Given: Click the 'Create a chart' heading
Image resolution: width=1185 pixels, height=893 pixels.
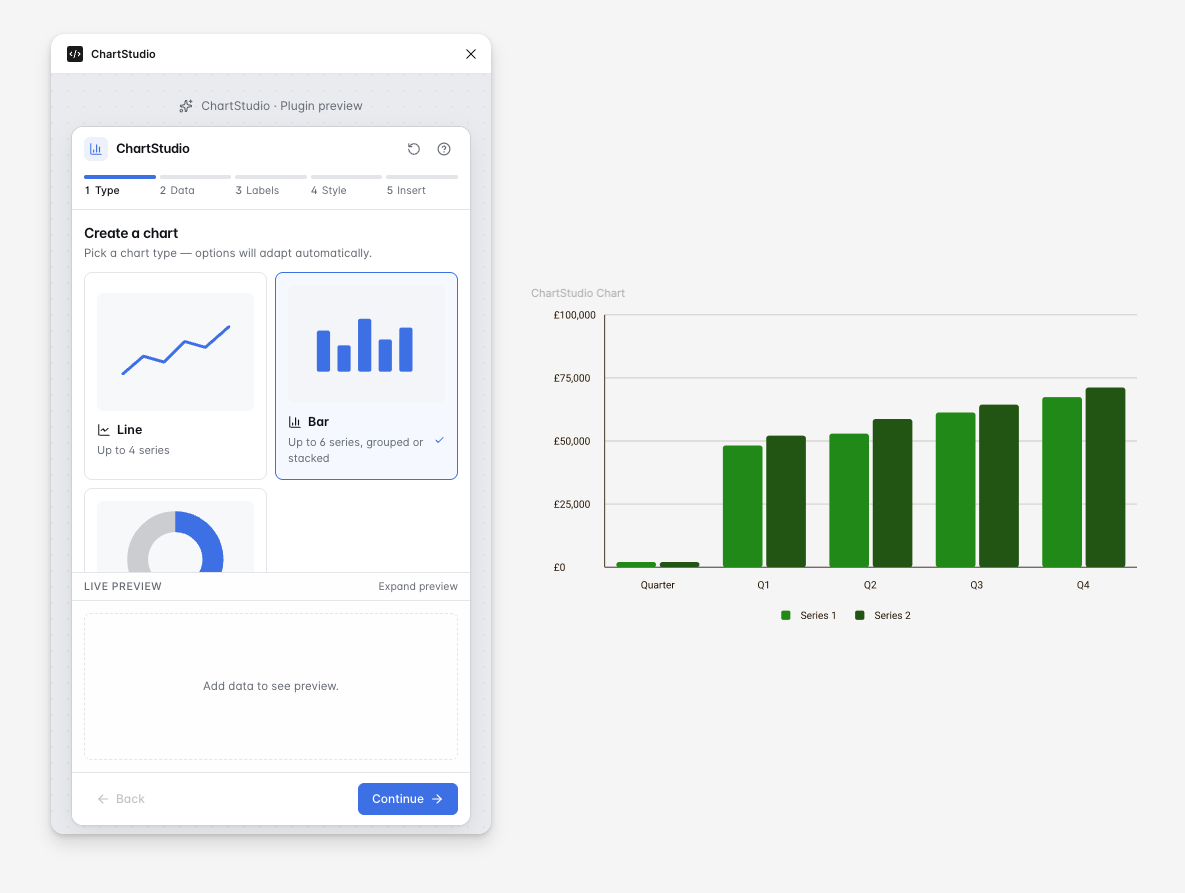Looking at the screenshot, I should click(131, 233).
